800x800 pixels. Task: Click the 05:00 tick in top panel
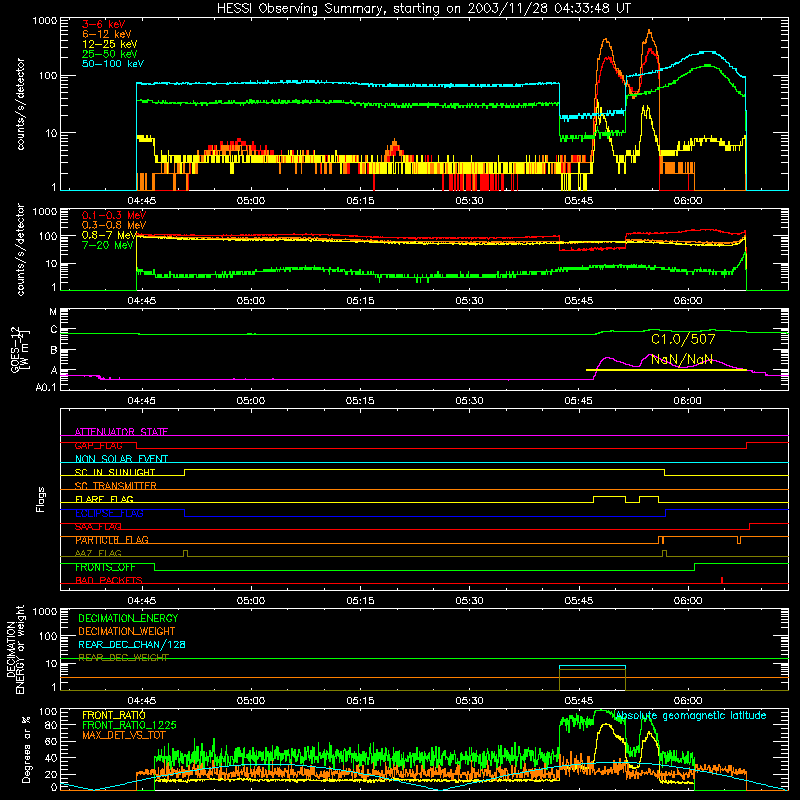coord(251,201)
